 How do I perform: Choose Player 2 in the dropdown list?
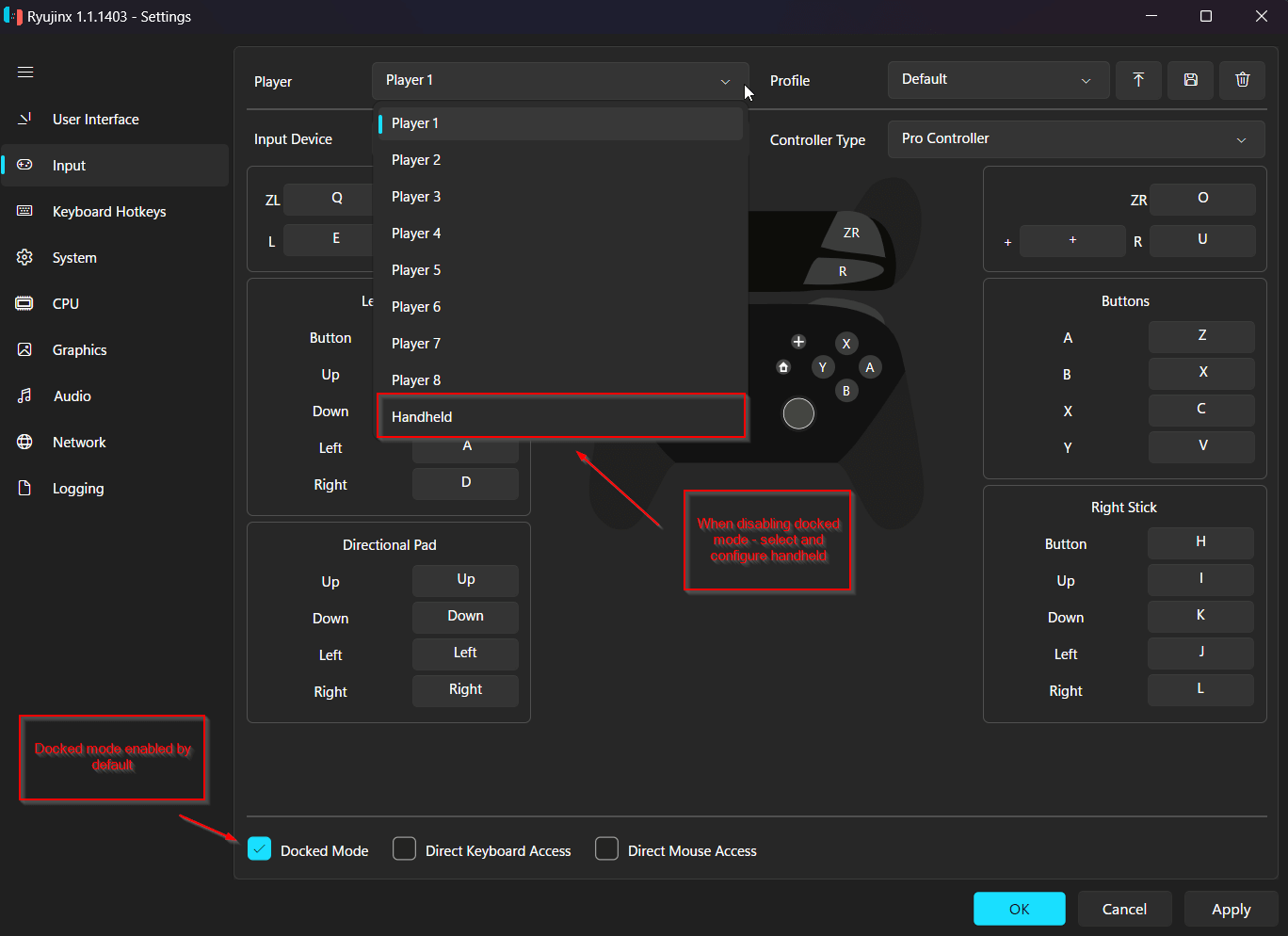click(561, 160)
